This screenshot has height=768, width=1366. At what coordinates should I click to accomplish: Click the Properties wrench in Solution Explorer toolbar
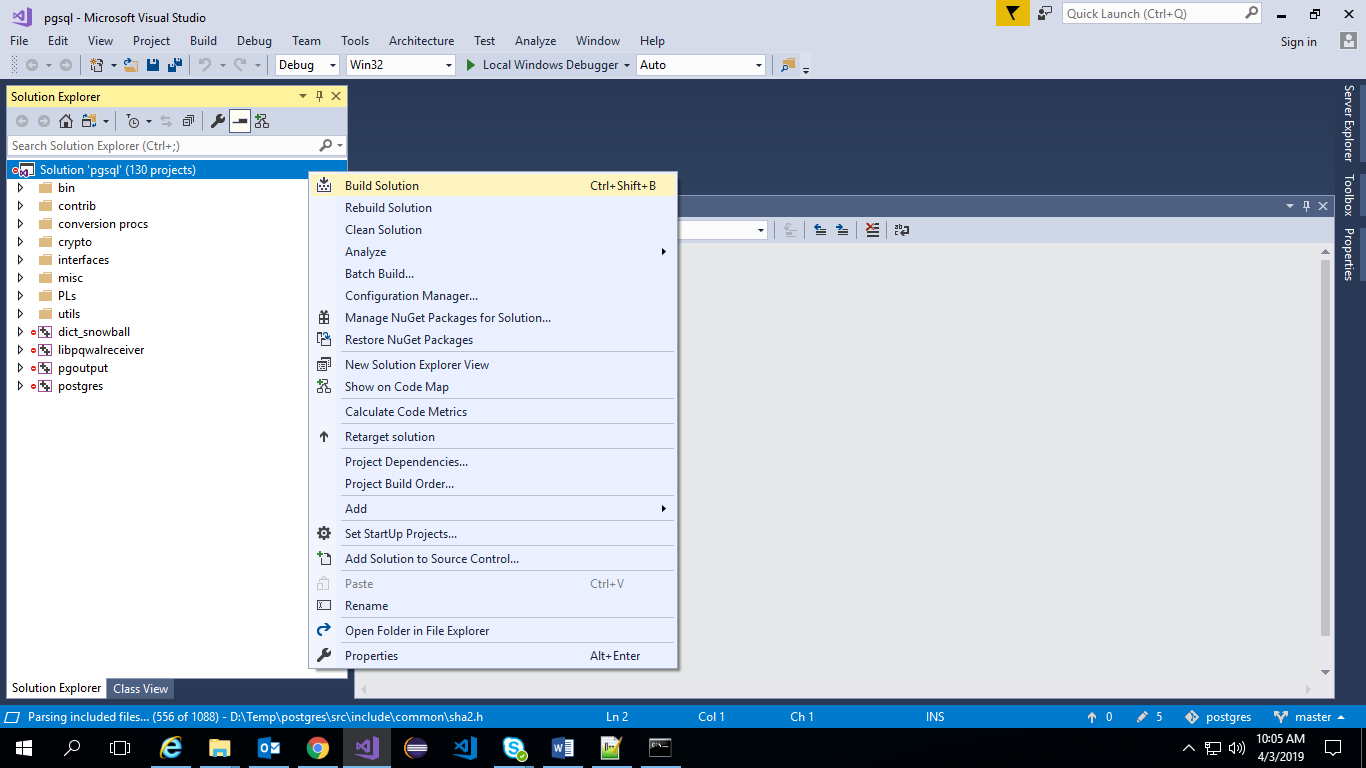[x=217, y=121]
